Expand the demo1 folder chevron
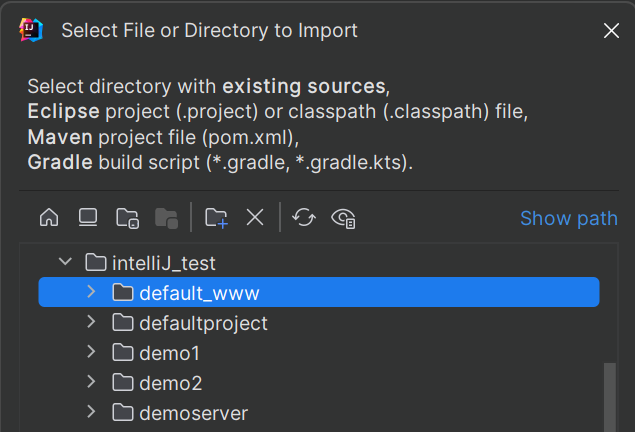Screen dimensions: 635x432 (91, 352)
